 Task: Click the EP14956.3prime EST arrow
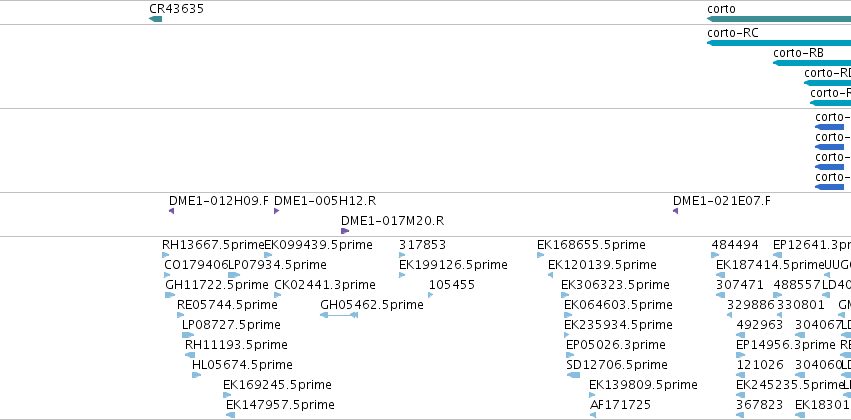(x=740, y=355)
